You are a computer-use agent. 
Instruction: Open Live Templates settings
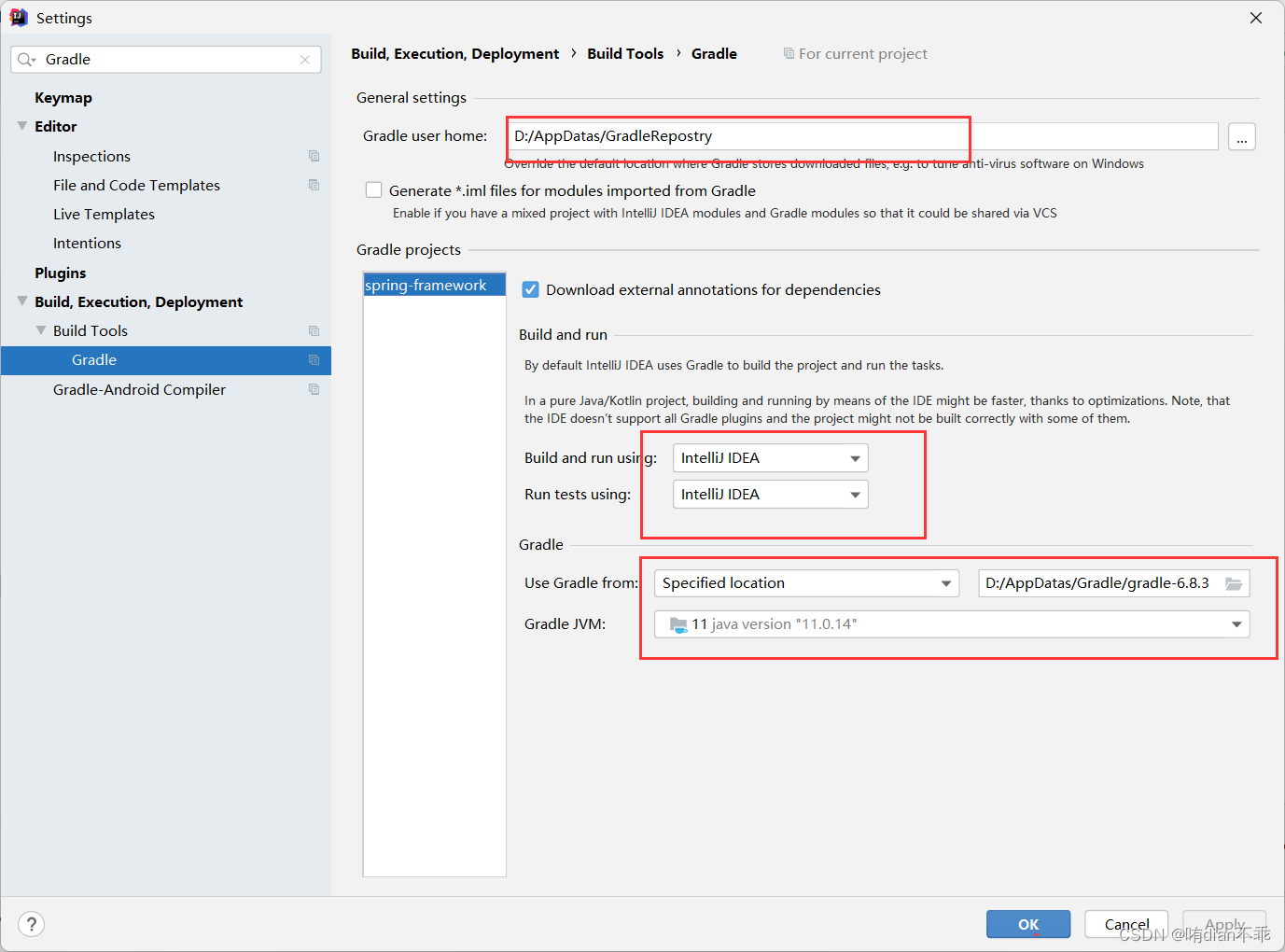pyautogui.click(x=104, y=214)
